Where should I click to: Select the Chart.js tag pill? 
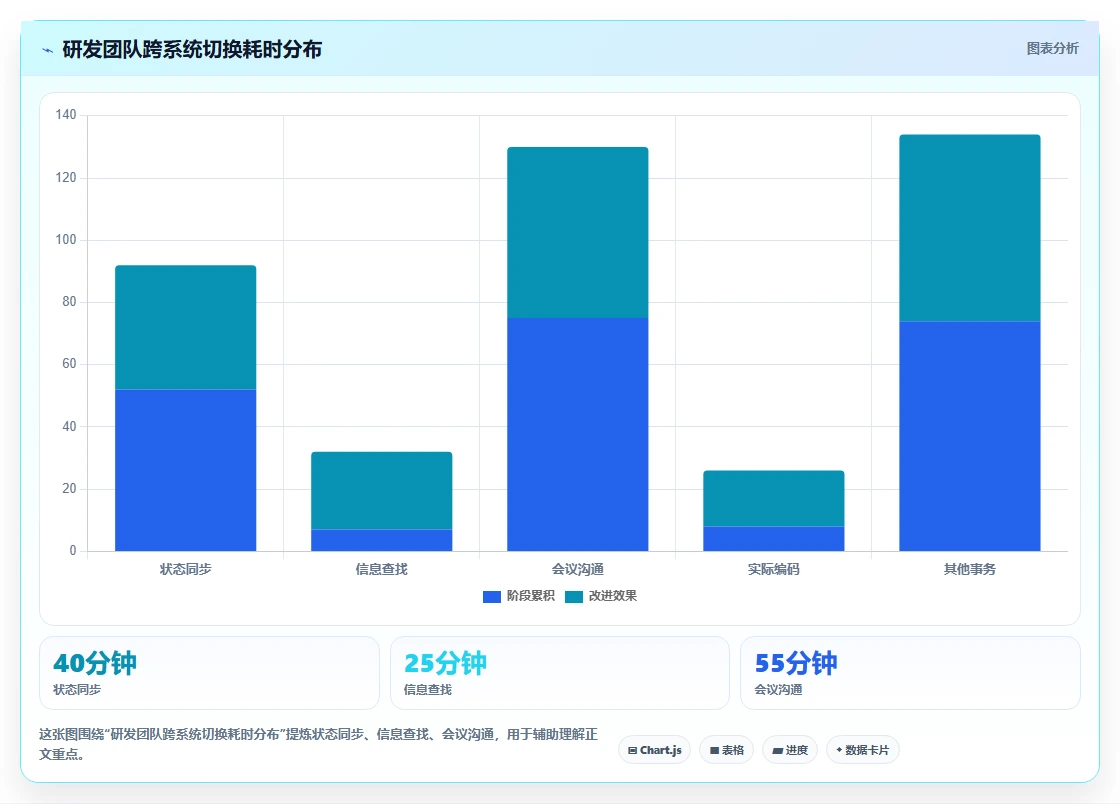tap(654, 750)
